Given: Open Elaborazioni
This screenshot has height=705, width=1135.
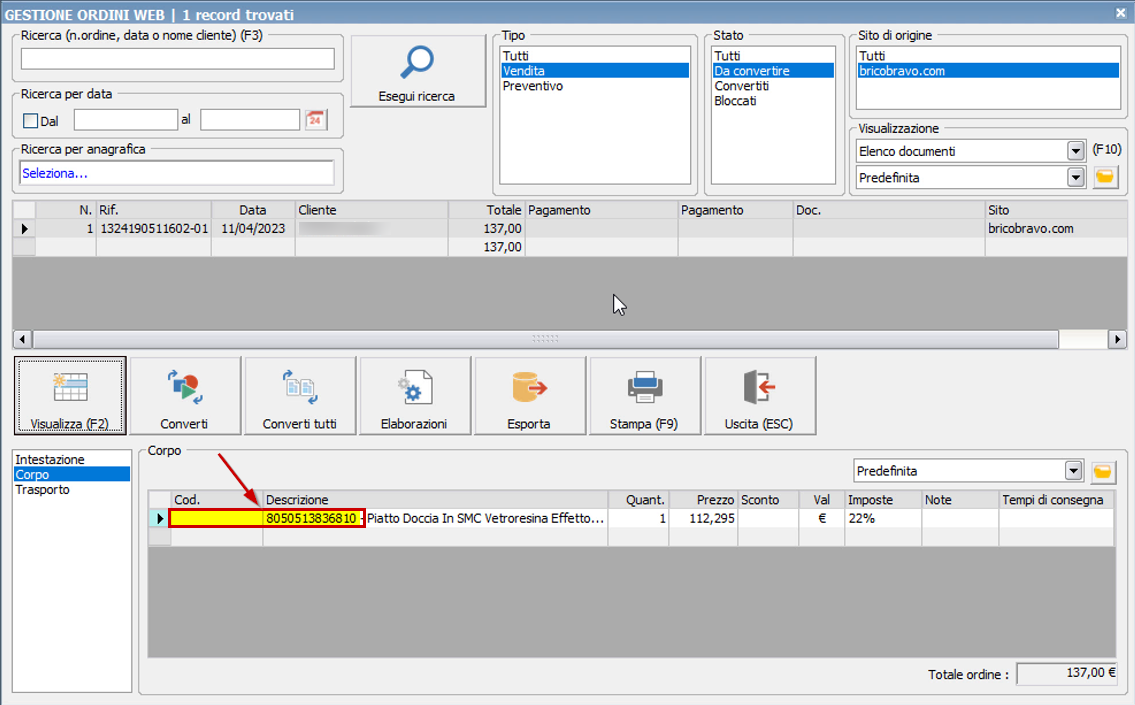Looking at the screenshot, I should pyautogui.click(x=414, y=395).
